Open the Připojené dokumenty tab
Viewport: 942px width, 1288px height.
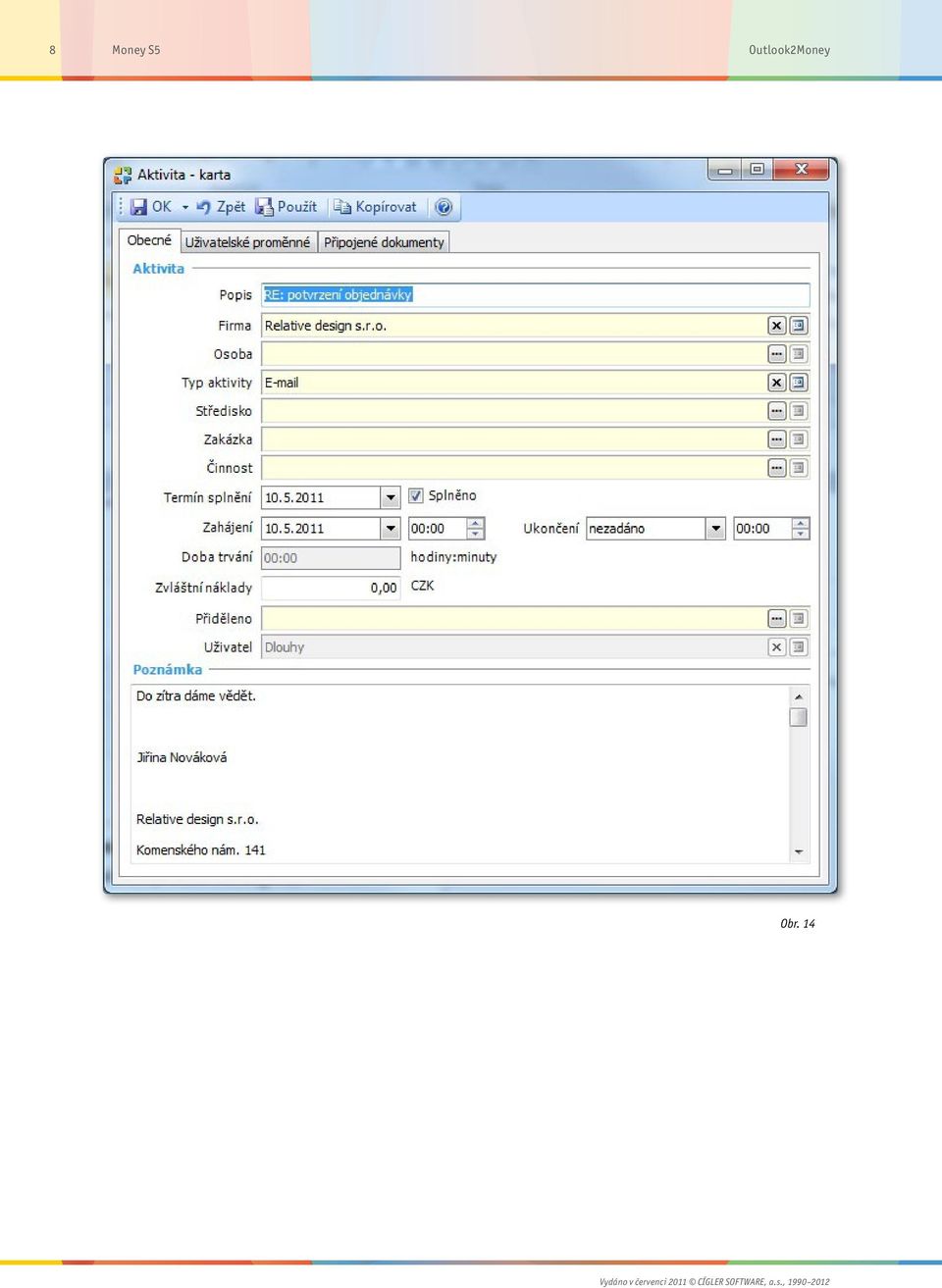384,242
